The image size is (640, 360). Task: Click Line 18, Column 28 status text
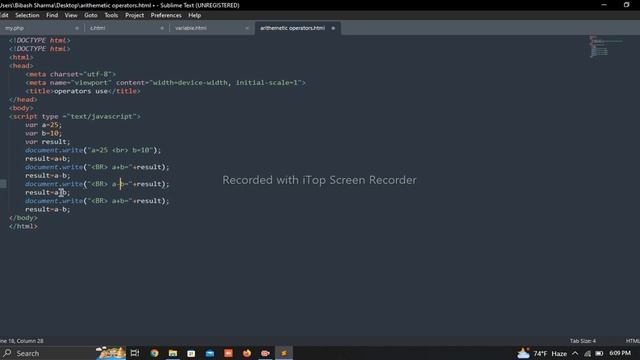click(x=22, y=341)
